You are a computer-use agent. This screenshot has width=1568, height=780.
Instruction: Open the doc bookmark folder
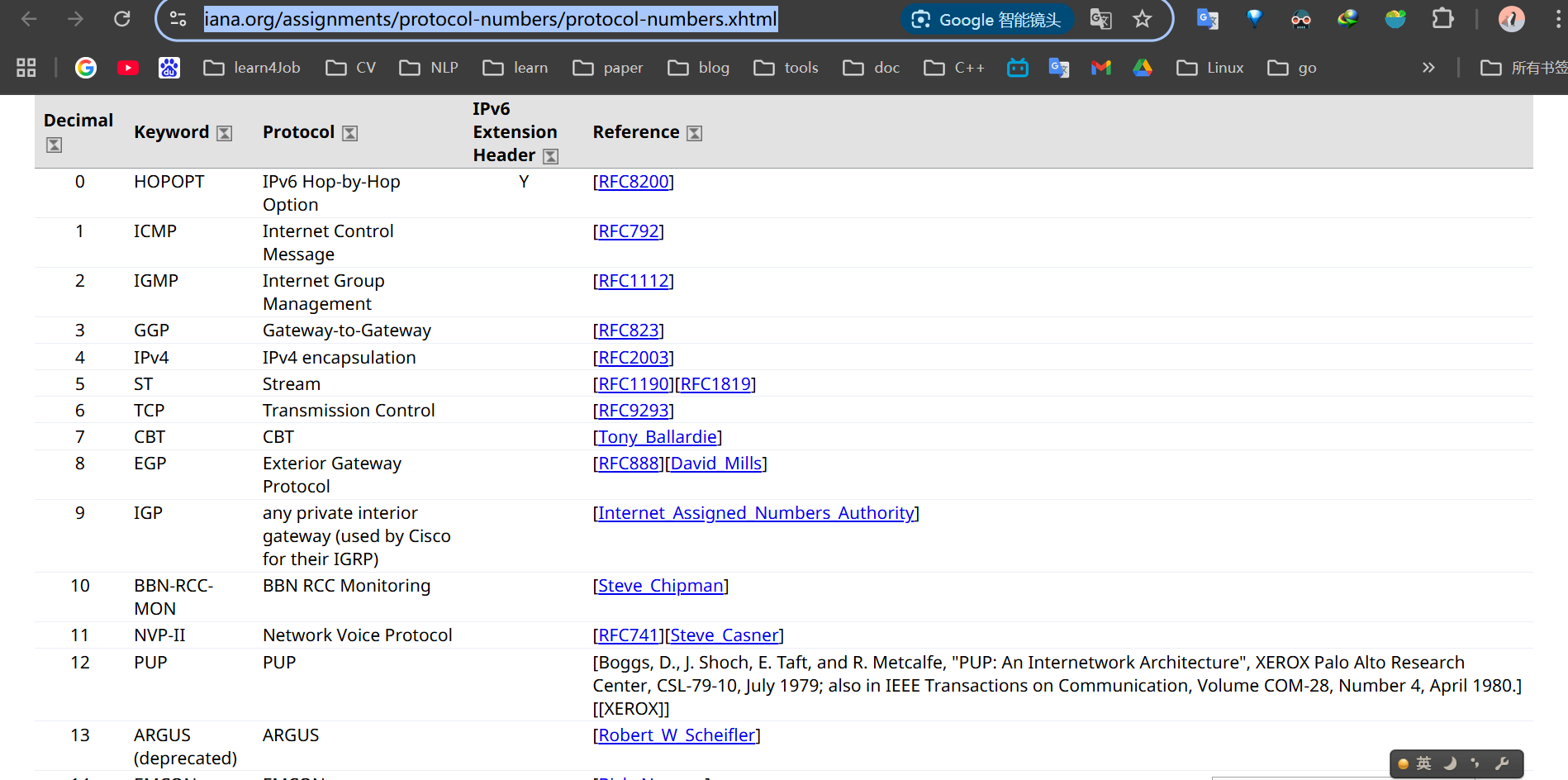point(872,68)
